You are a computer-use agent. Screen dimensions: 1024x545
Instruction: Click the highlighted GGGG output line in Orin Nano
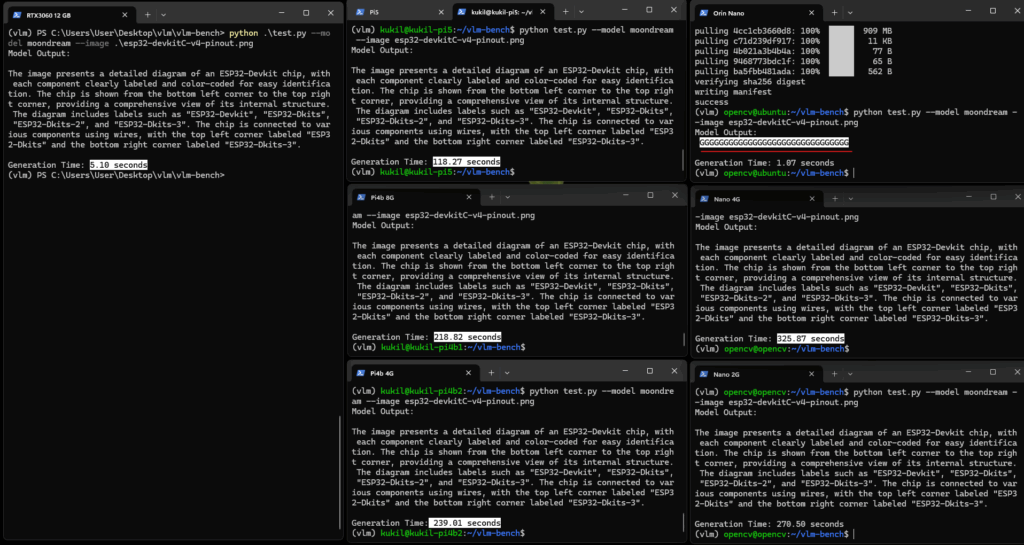pos(774,143)
